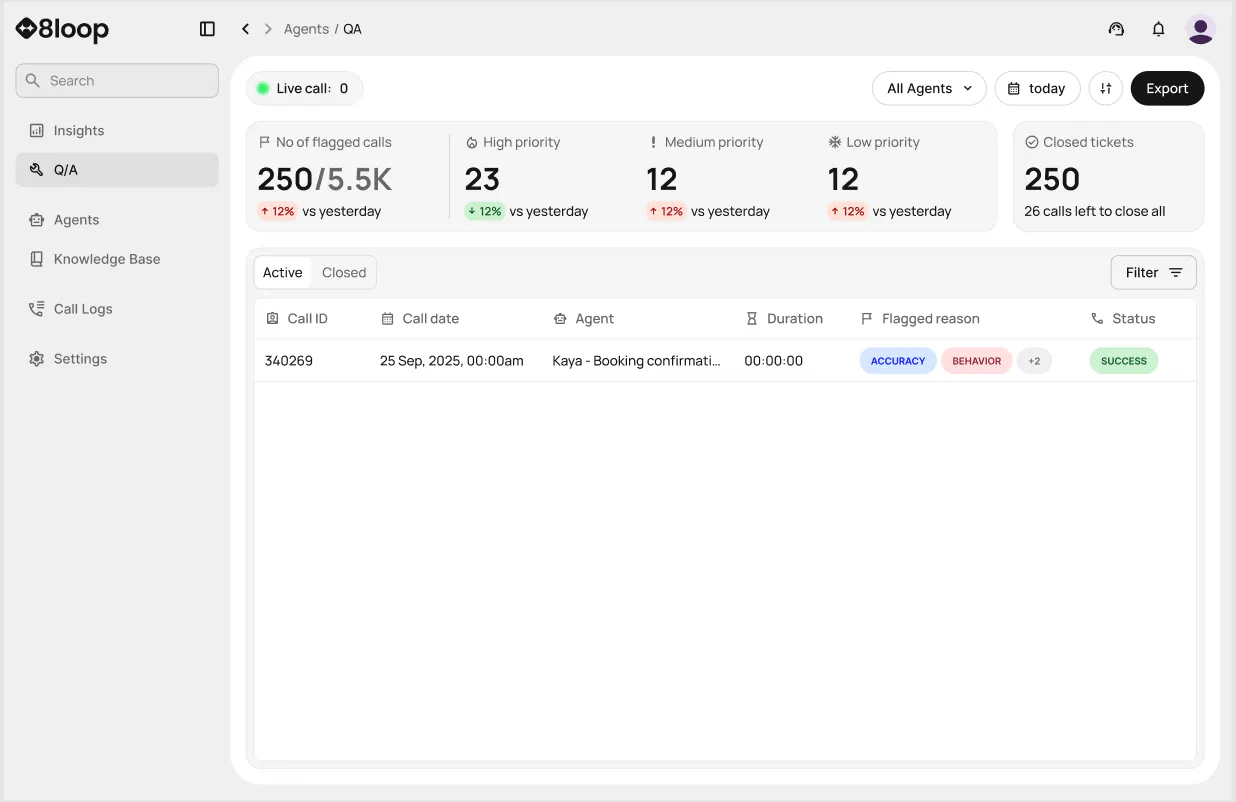Click the High priority value 23

coord(482,179)
